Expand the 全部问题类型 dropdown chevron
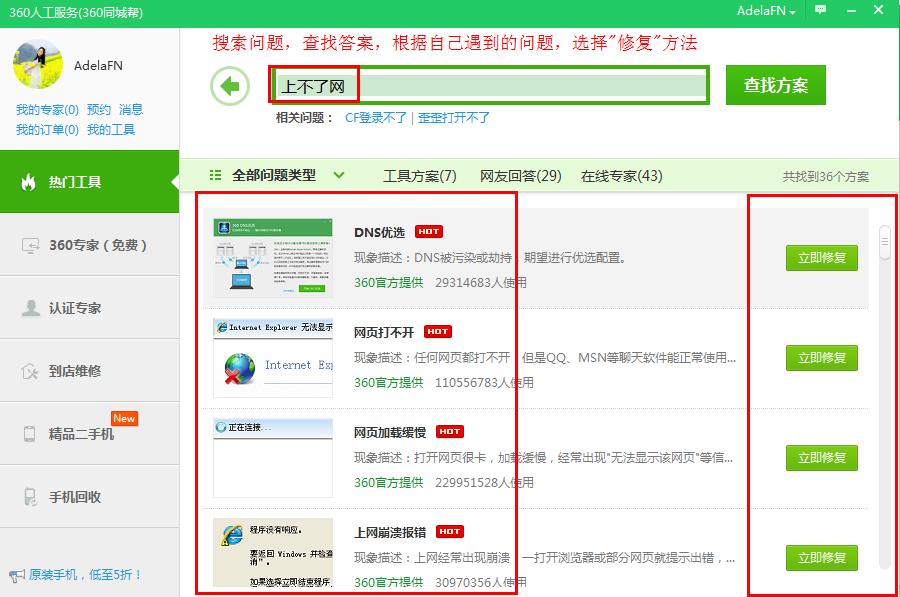This screenshot has height=597, width=900. pyautogui.click(x=339, y=175)
